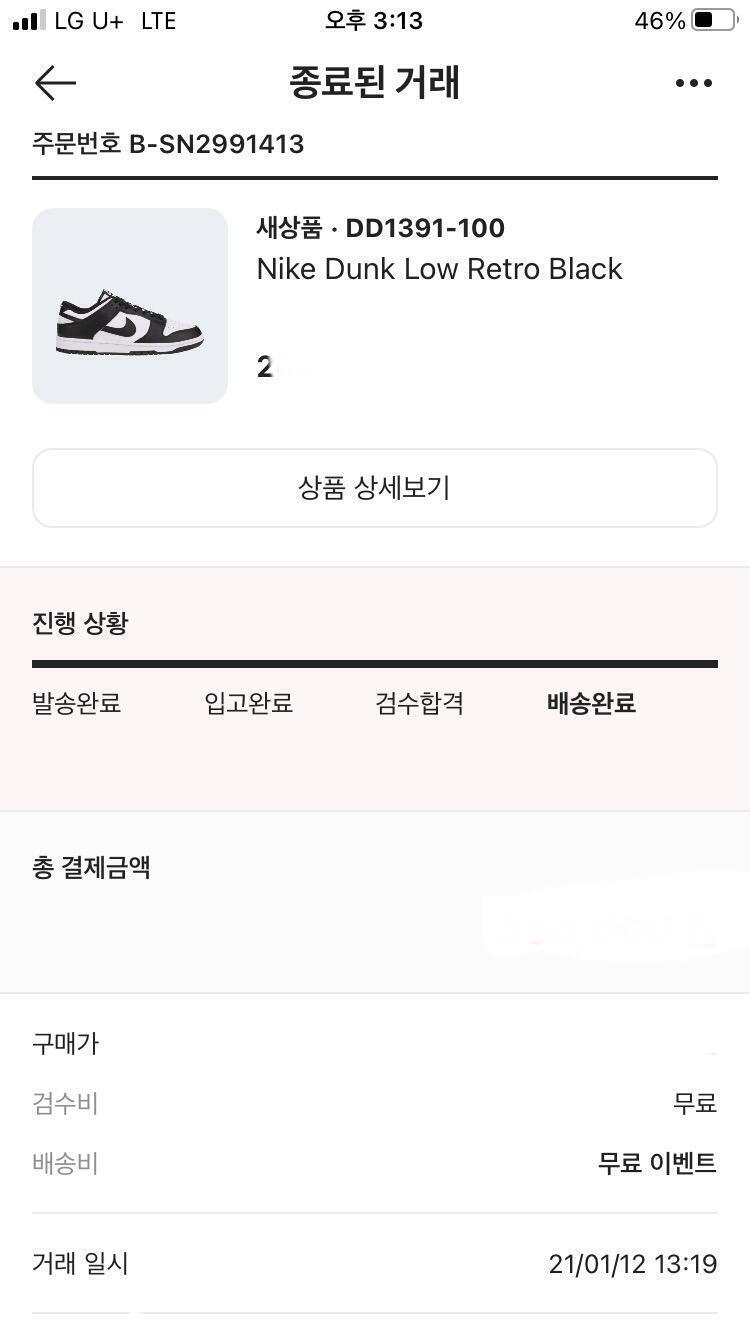Image resolution: width=750 pixels, height=1334 pixels.
Task: Tap the black progress status bar
Action: (375, 664)
